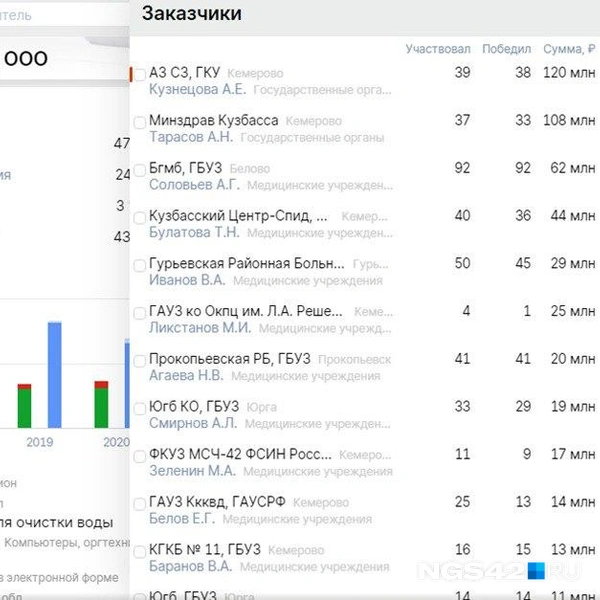The height and width of the screenshot is (600, 600).
Task: Open customer Прокопьевская РБ, ГБУЗ
Action: click(230, 359)
